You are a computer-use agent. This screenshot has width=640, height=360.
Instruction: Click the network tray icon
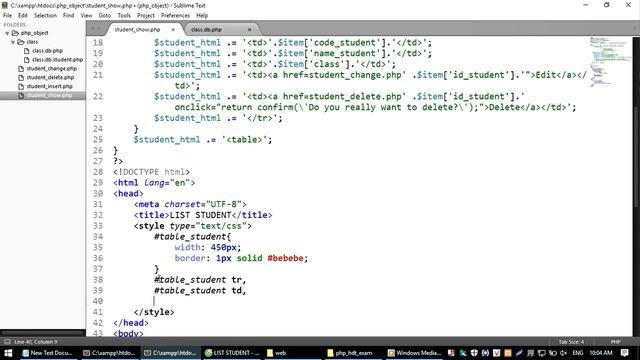click(x=542, y=353)
